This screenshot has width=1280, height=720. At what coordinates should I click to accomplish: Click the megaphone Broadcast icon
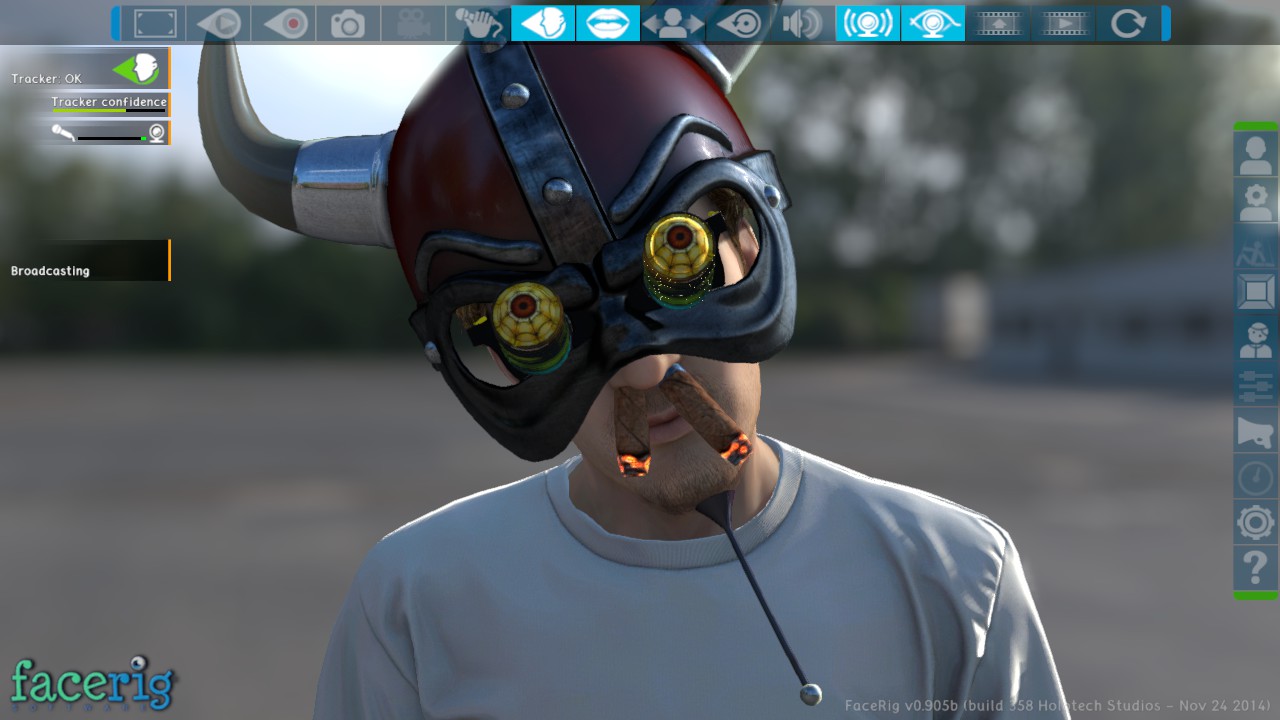pyautogui.click(x=1255, y=431)
